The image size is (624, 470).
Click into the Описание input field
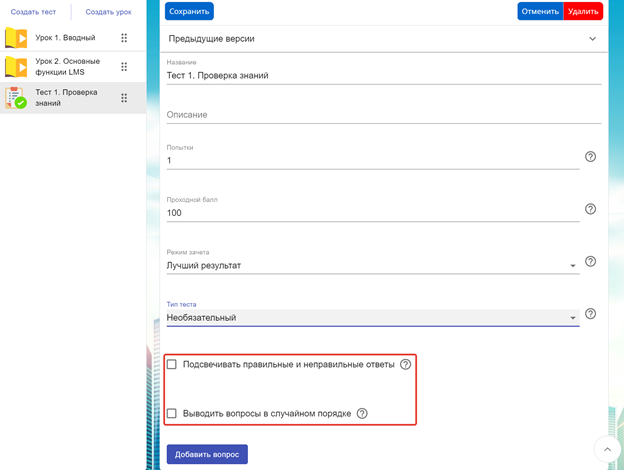click(384, 115)
